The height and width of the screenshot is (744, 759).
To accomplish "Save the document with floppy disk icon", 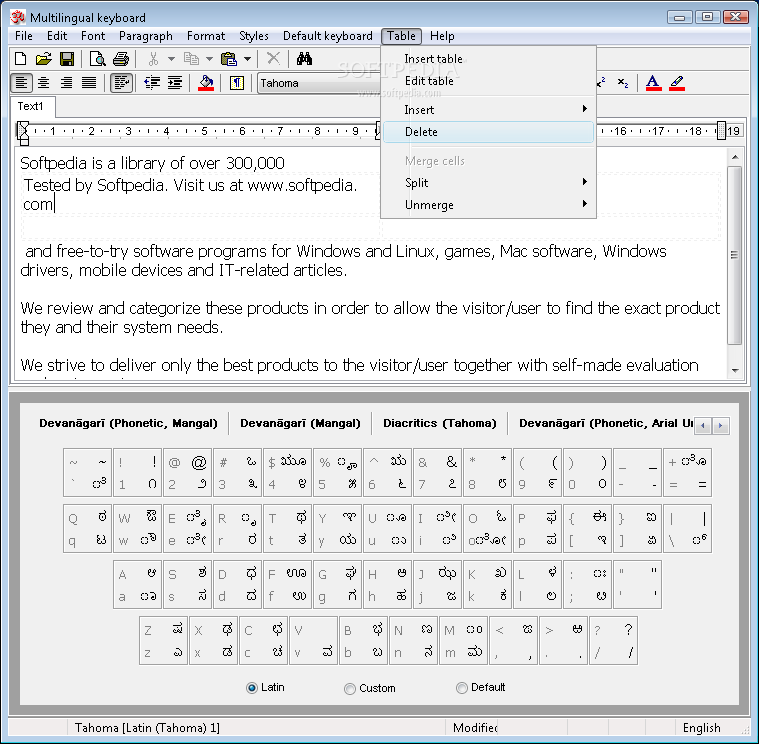I will [66, 59].
